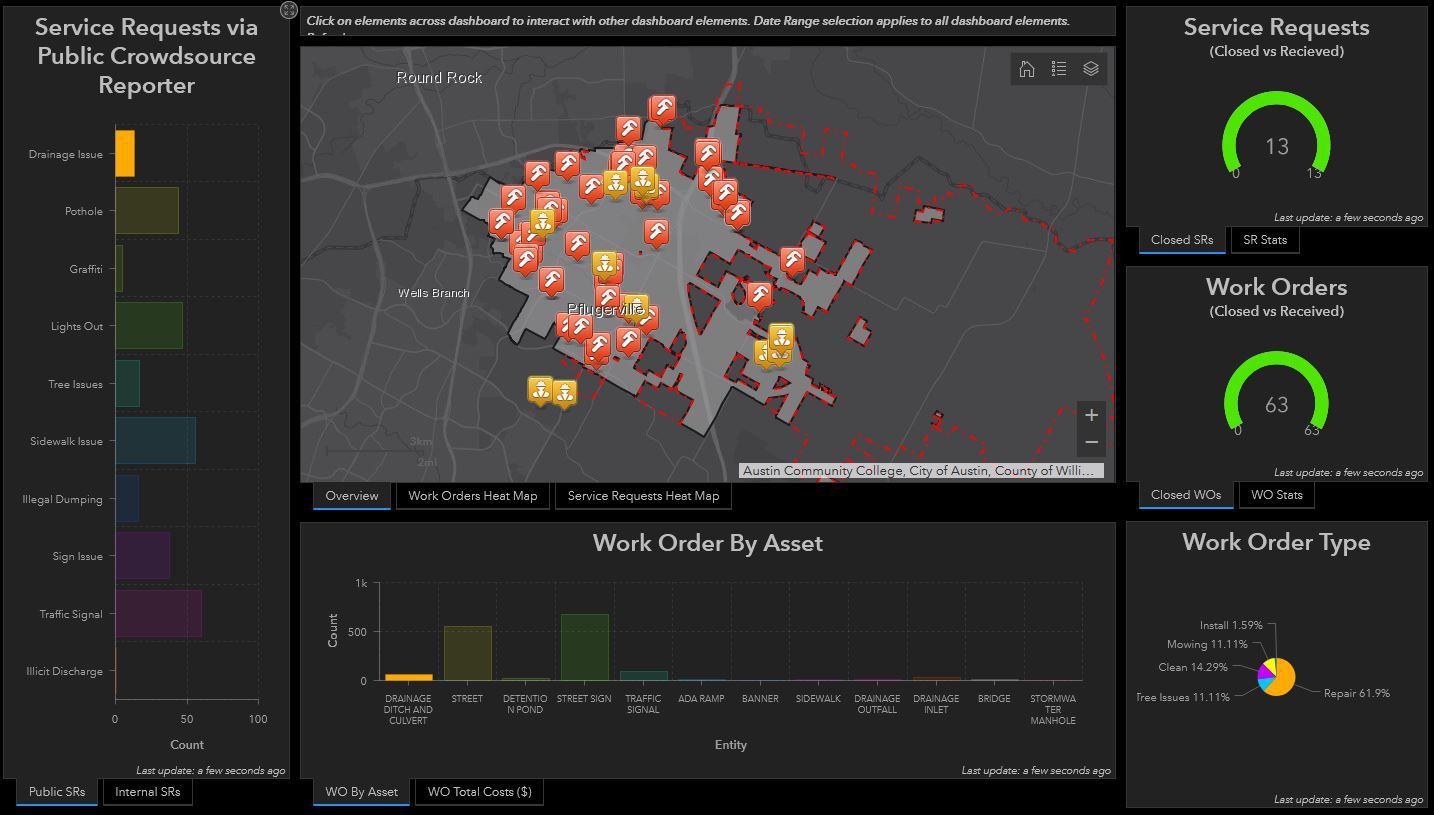Click the Austin Community College map attribution
This screenshot has width=1434, height=815.
pyautogui.click(x=921, y=471)
